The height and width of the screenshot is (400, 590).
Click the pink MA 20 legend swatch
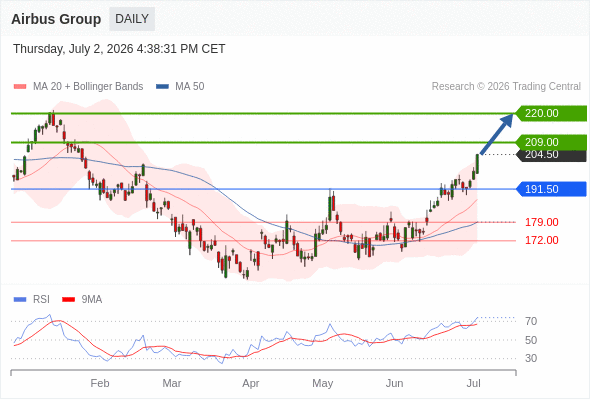(x=20, y=87)
